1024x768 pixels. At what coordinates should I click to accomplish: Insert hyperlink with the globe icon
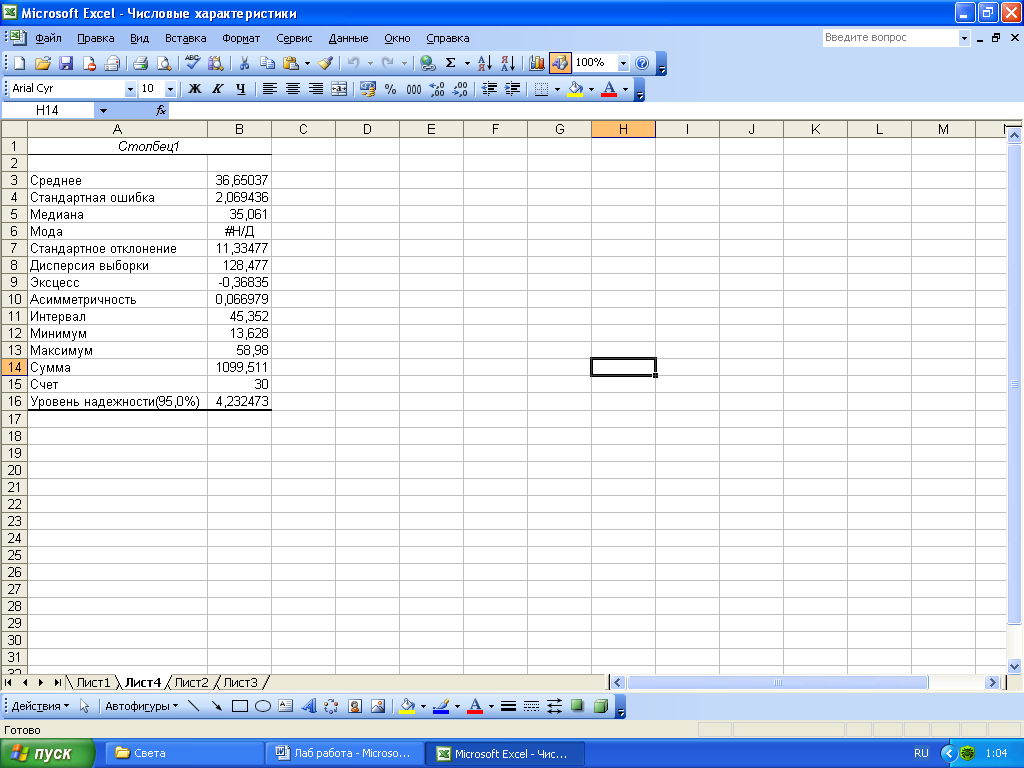coord(428,63)
